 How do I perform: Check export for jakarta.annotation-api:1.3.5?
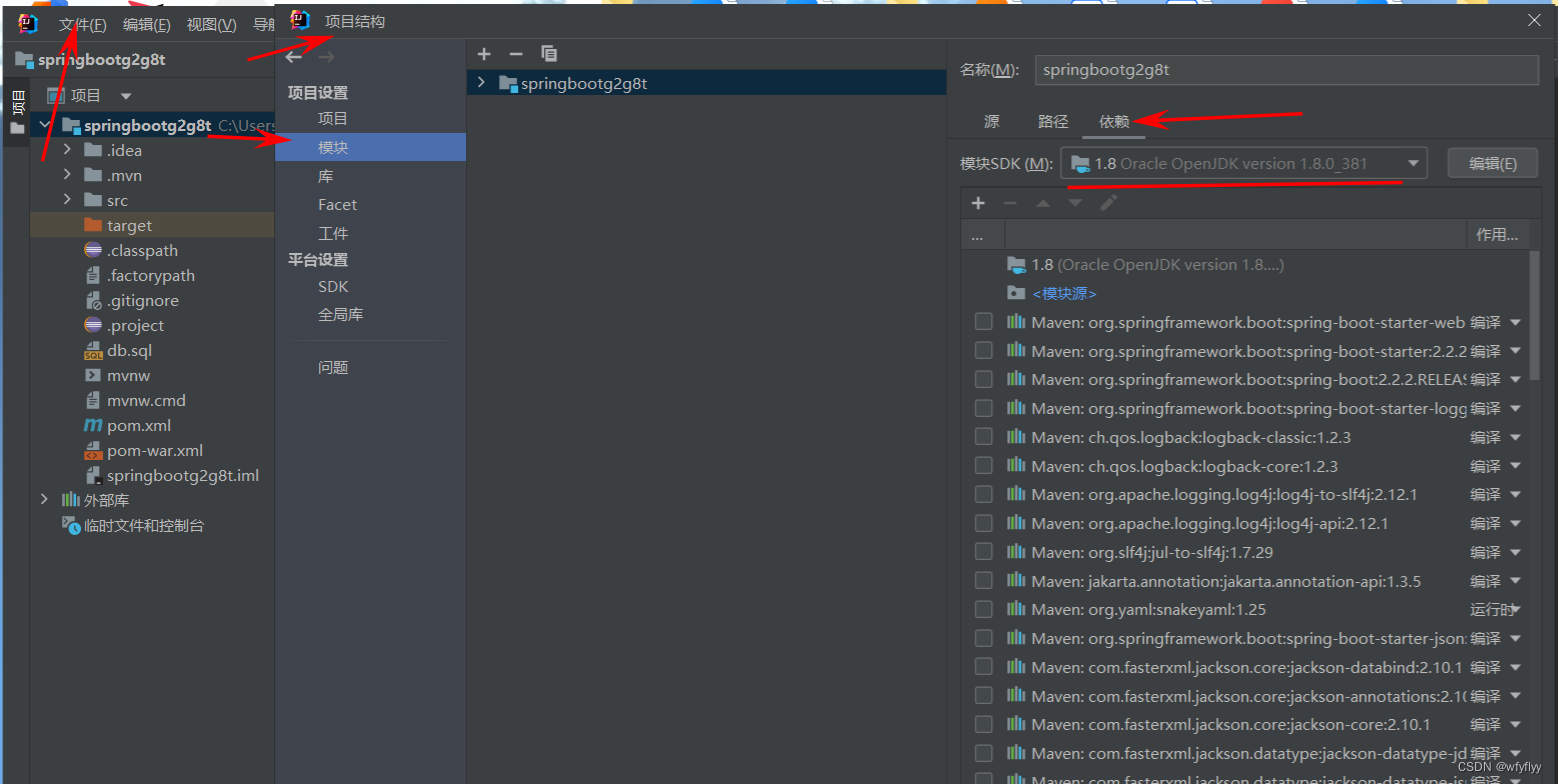tap(984, 580)
